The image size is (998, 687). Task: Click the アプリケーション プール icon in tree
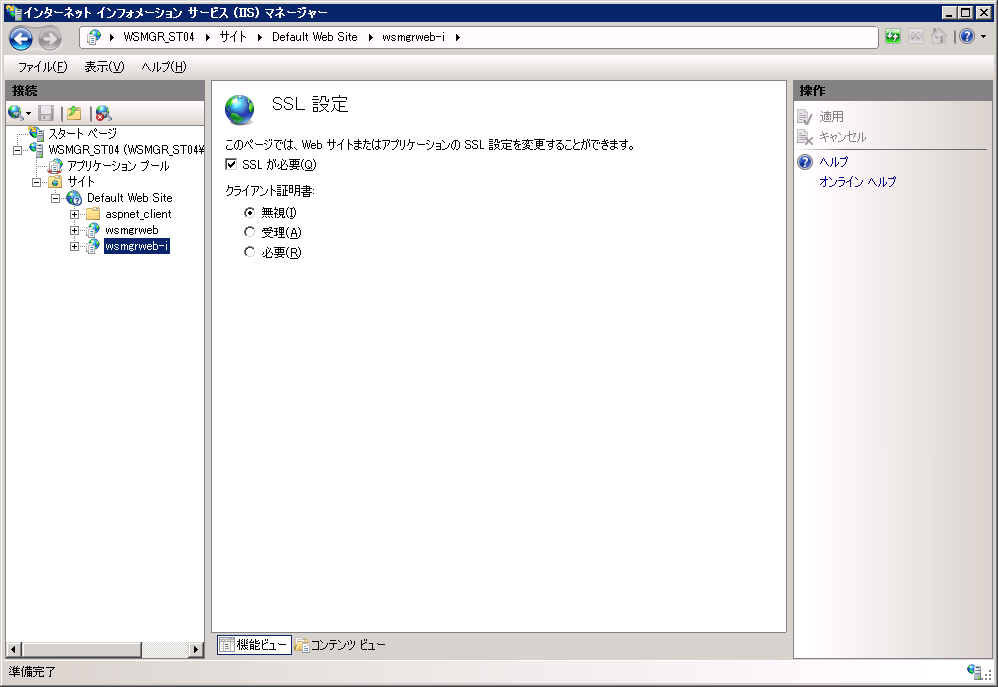tap(55, 166)
